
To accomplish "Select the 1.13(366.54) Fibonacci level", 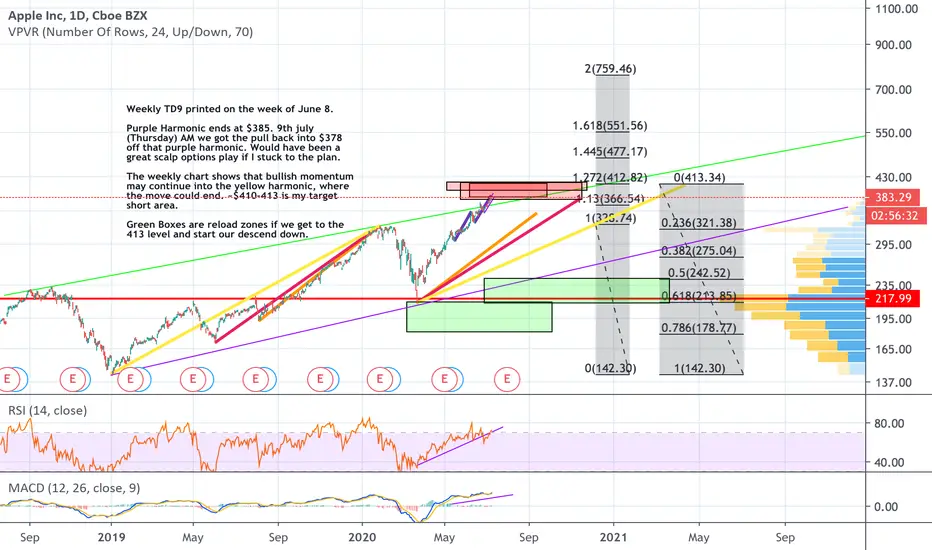I will [x=610, y=199].
